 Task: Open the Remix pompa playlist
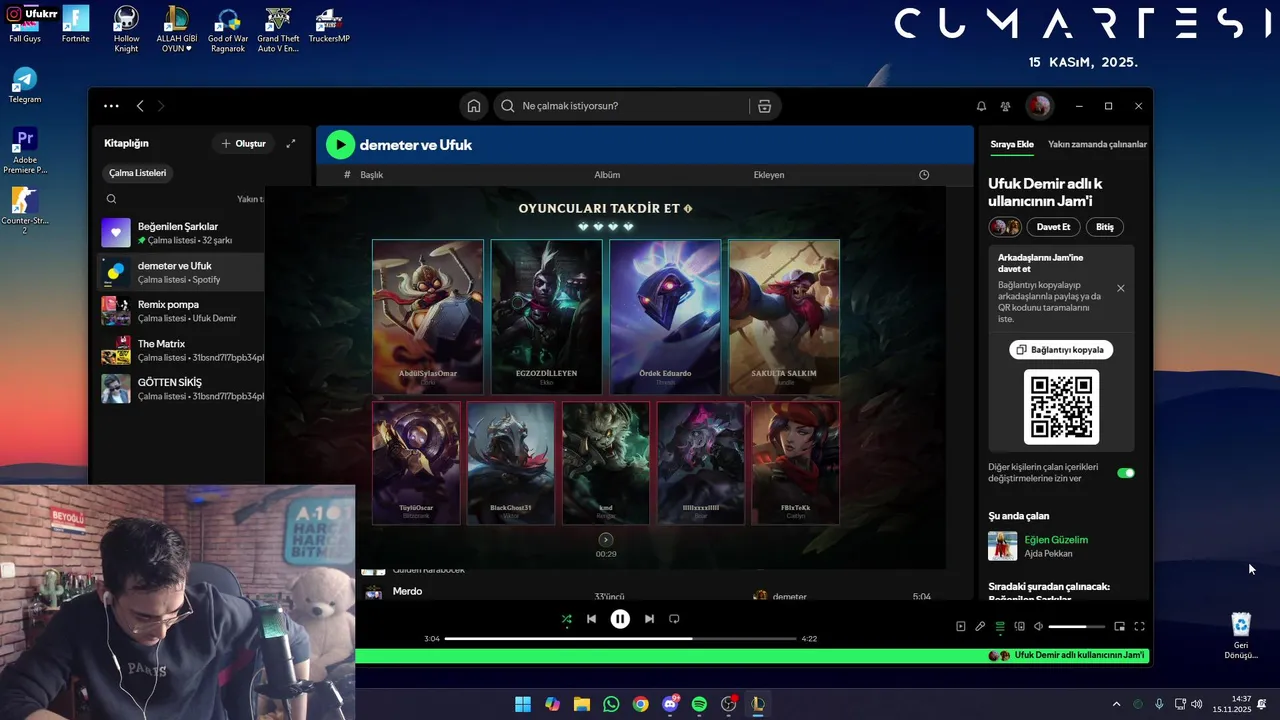coord(180,311)
